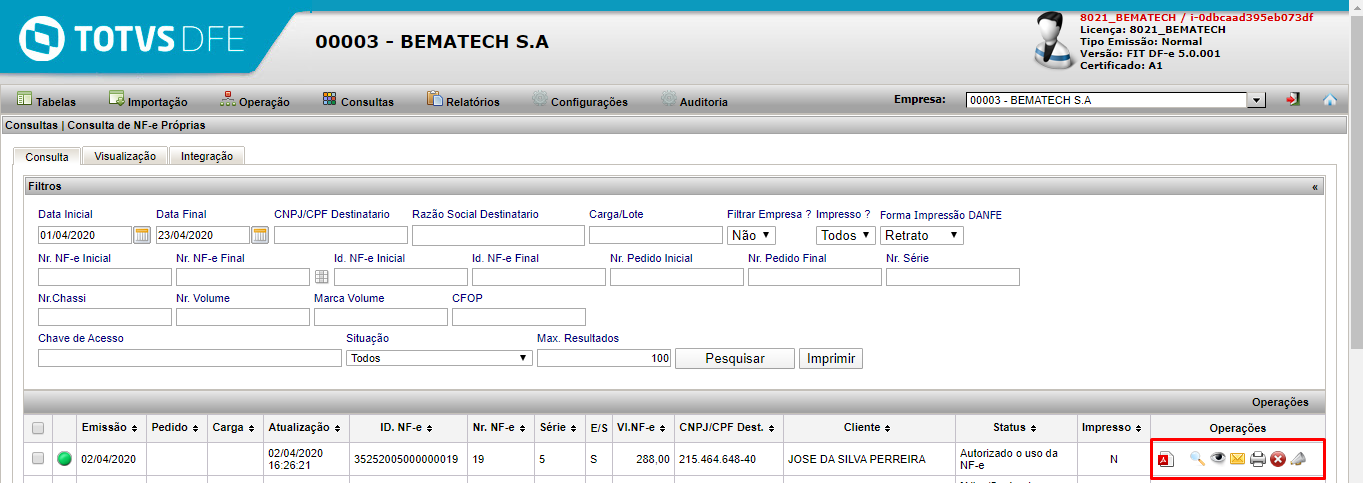Viewport: 1363px width, 483px height.
Task: Click the Chave de Acesso field
Action: click(190, 358)
